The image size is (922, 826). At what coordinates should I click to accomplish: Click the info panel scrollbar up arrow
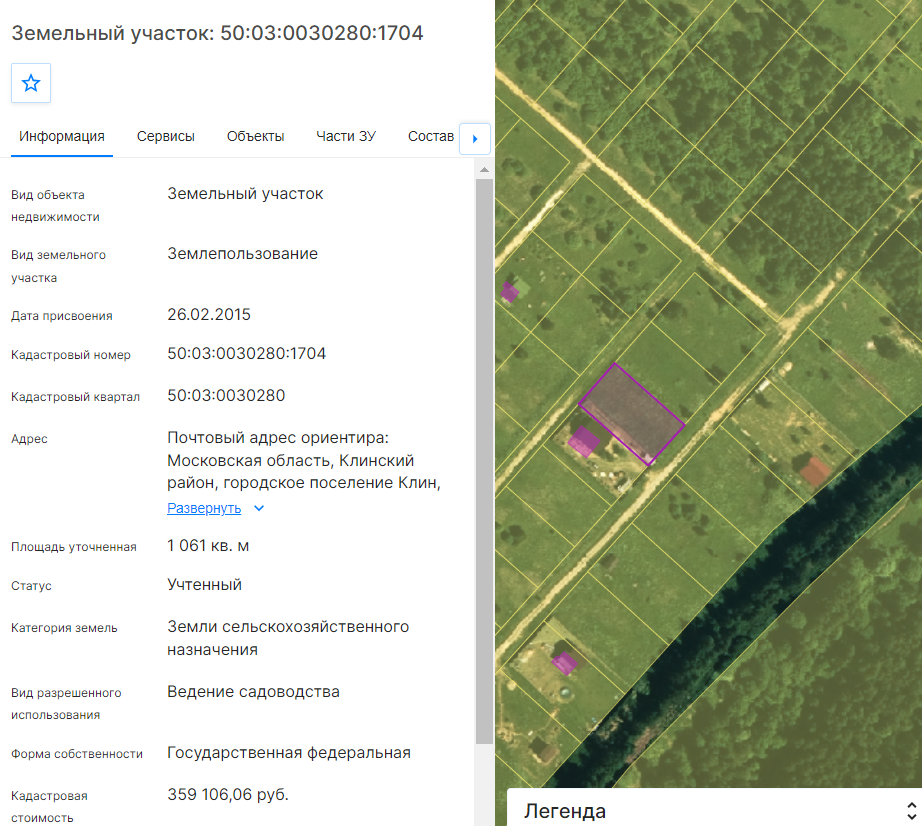[x=484, y=170]
